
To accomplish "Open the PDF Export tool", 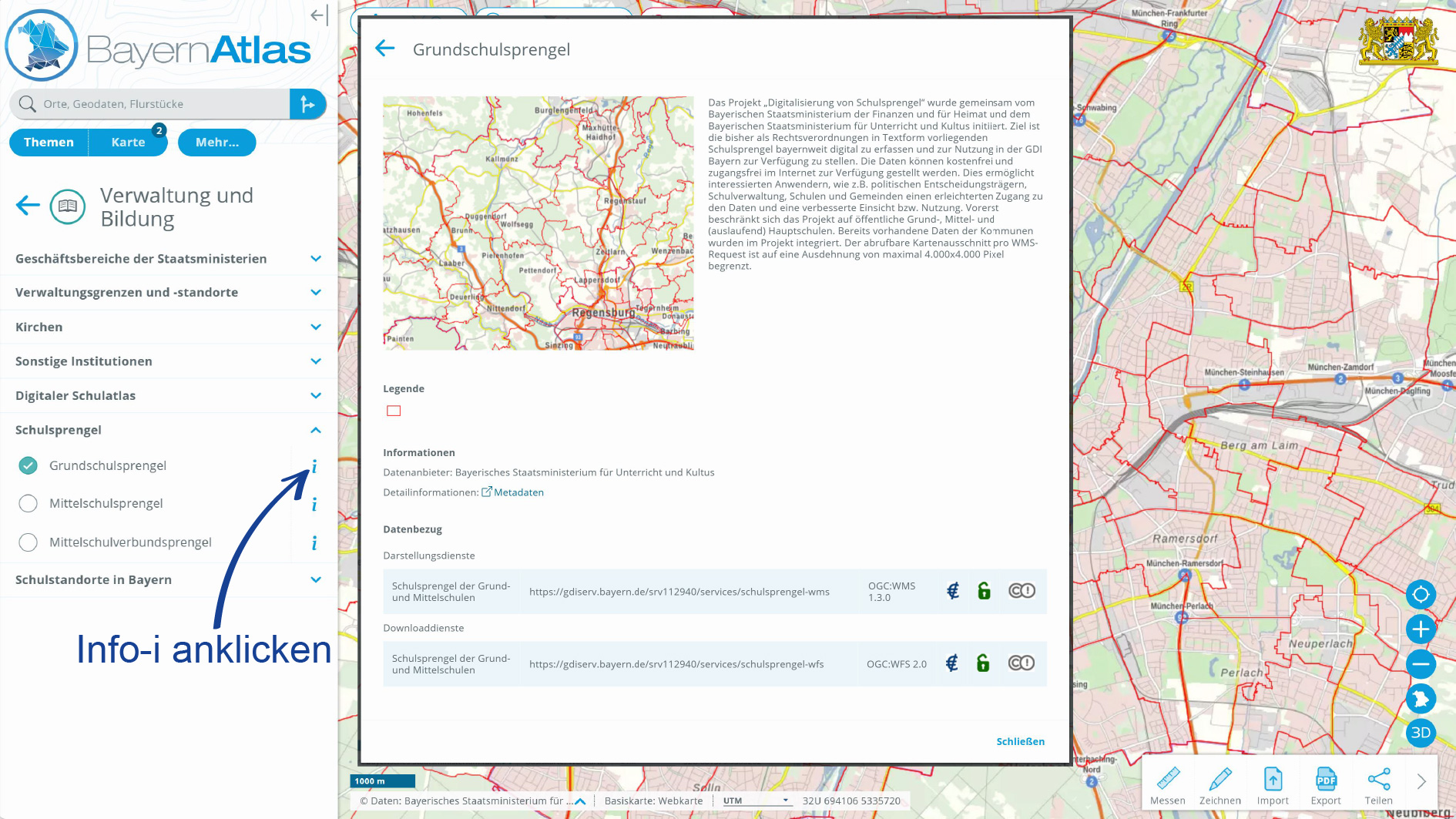I will pyautogui.click(x=1326, y=780).
